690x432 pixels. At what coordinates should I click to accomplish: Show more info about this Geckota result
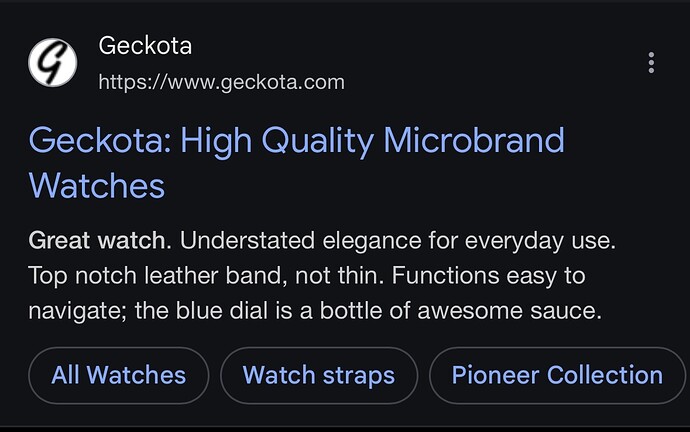click(x=651, y=63)
